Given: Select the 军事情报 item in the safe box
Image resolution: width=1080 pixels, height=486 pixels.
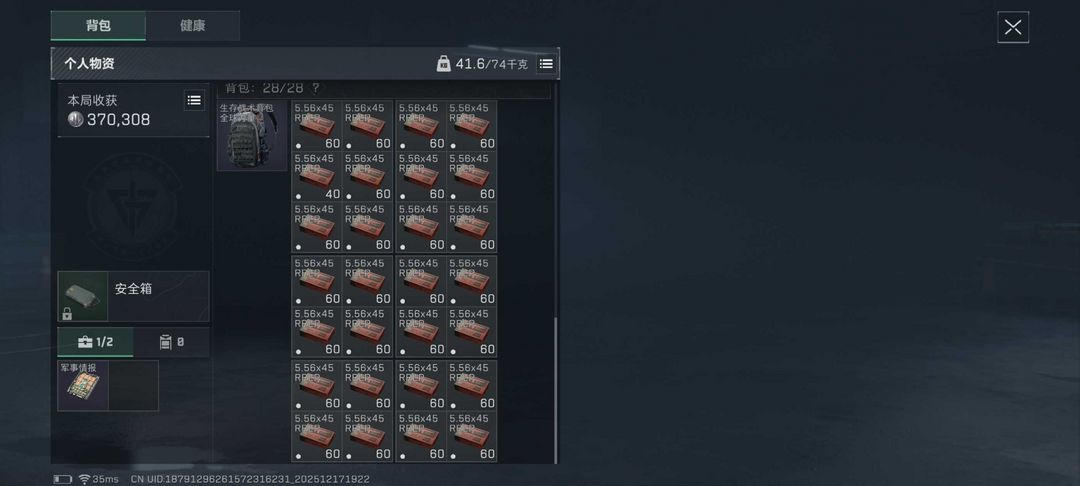Looking at the screenshot, I should [x=83, y=385].
